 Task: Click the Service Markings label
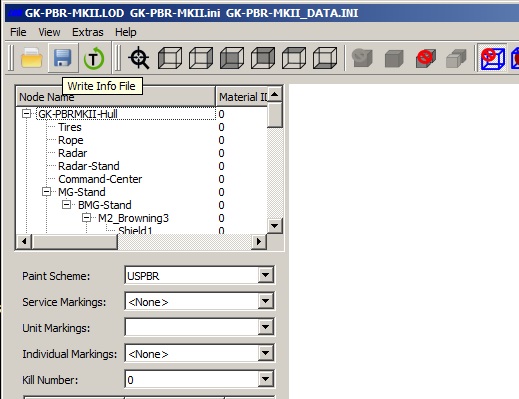click(x=64, y=302)
